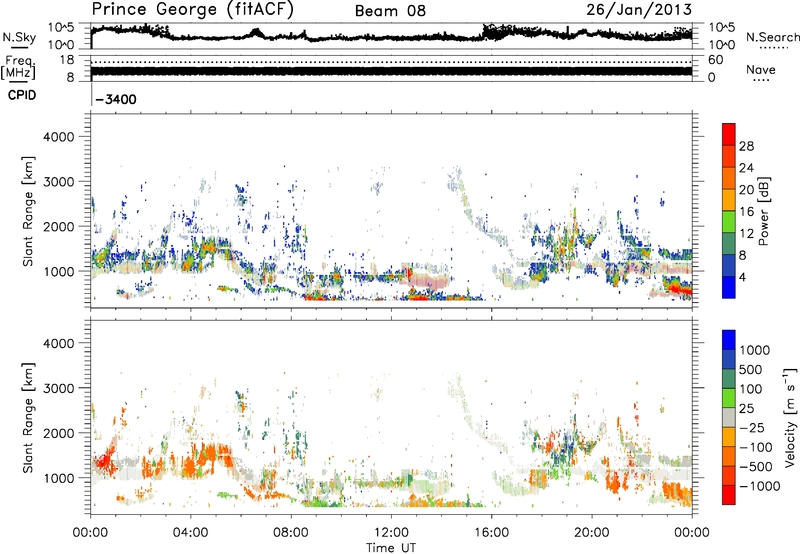The image size is (800, 554).
Task: Select the CPID value '-3400'
Action: pos(116,99)
